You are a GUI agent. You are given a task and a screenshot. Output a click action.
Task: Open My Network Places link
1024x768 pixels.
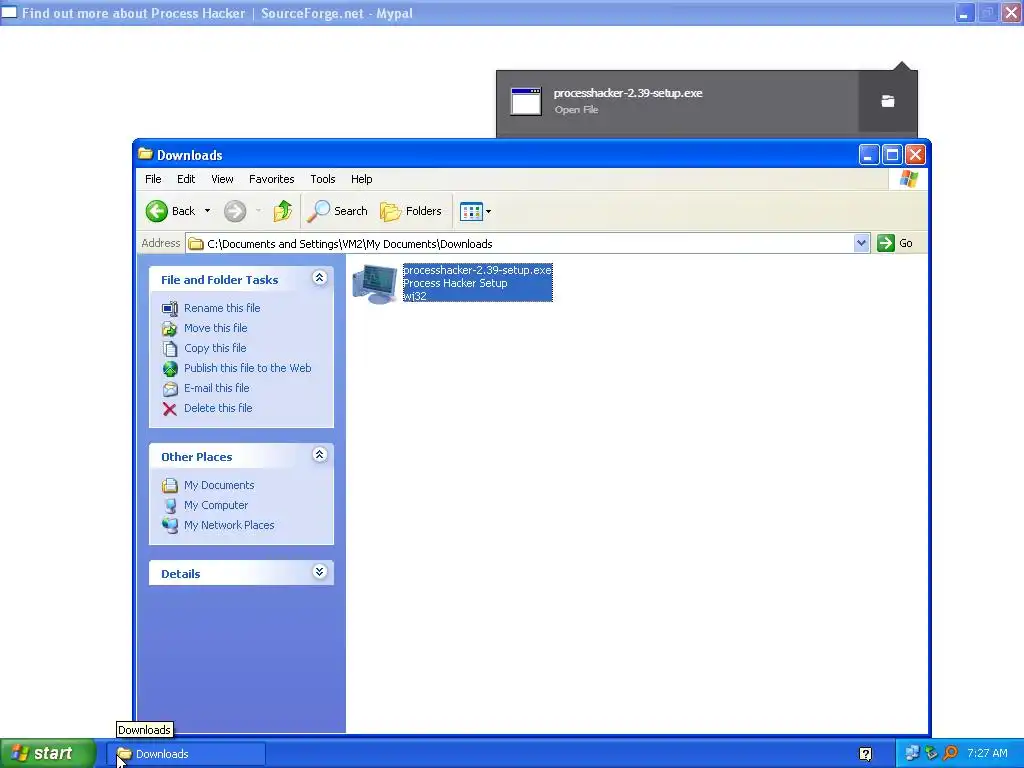click(x=229, y=525)
